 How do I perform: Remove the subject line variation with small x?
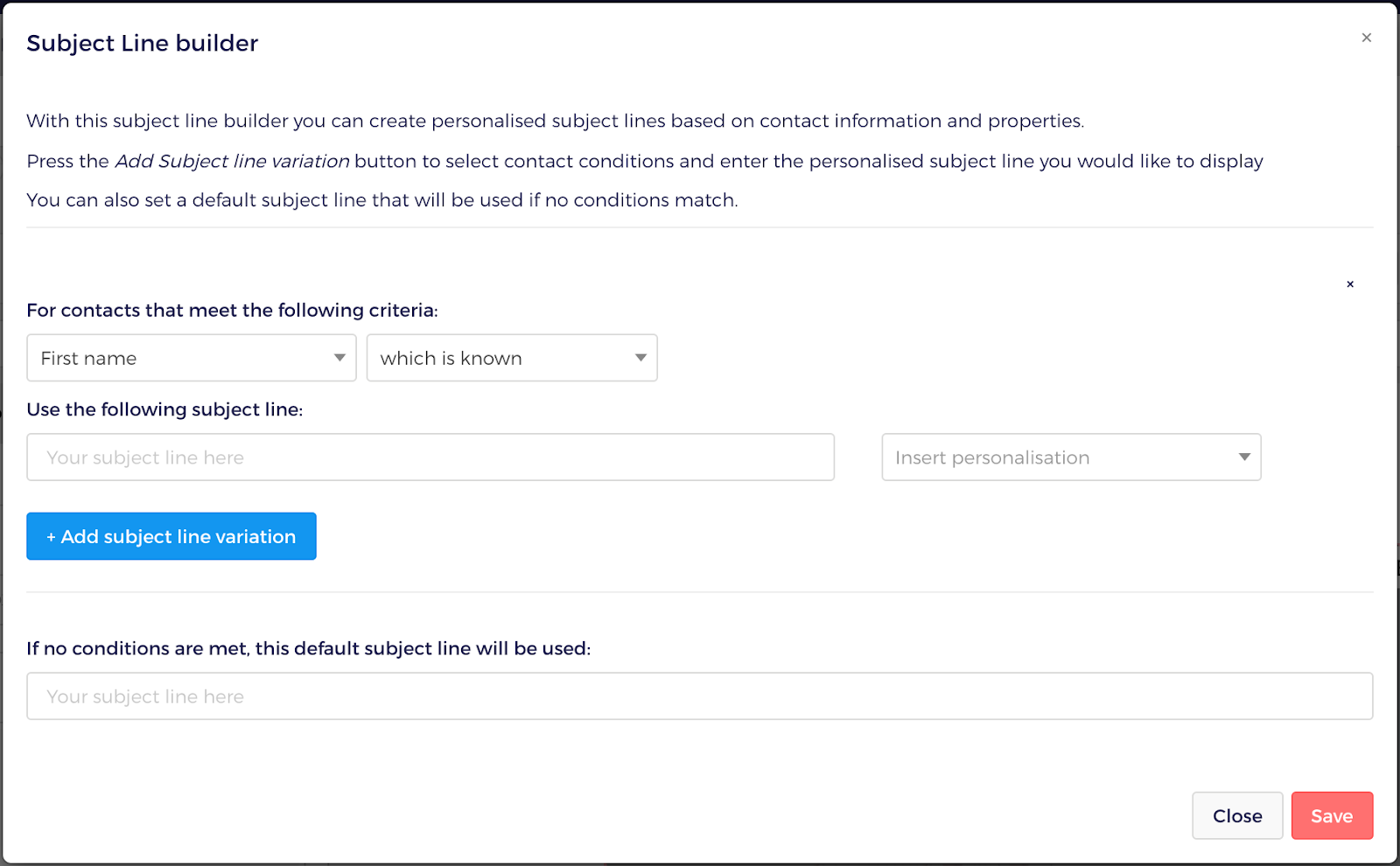tap(1350, 284)
